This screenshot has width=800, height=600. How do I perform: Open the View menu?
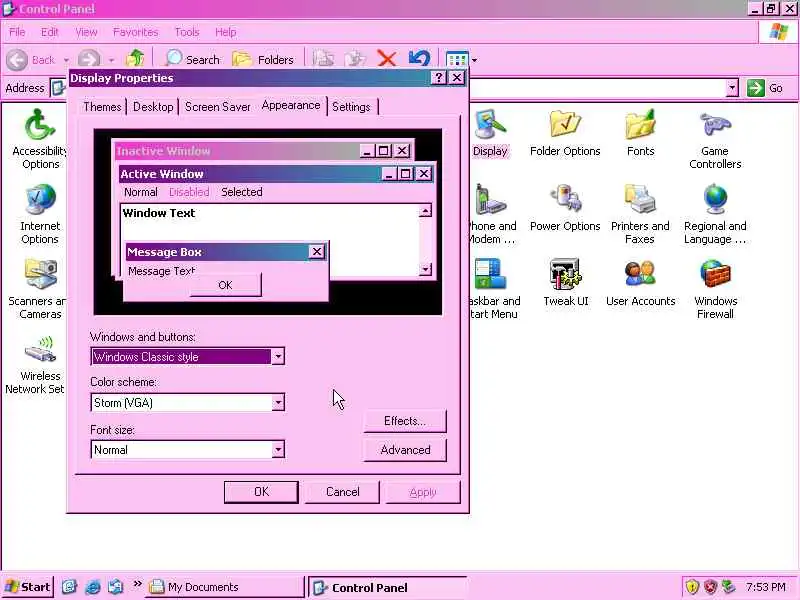[86, 32]
